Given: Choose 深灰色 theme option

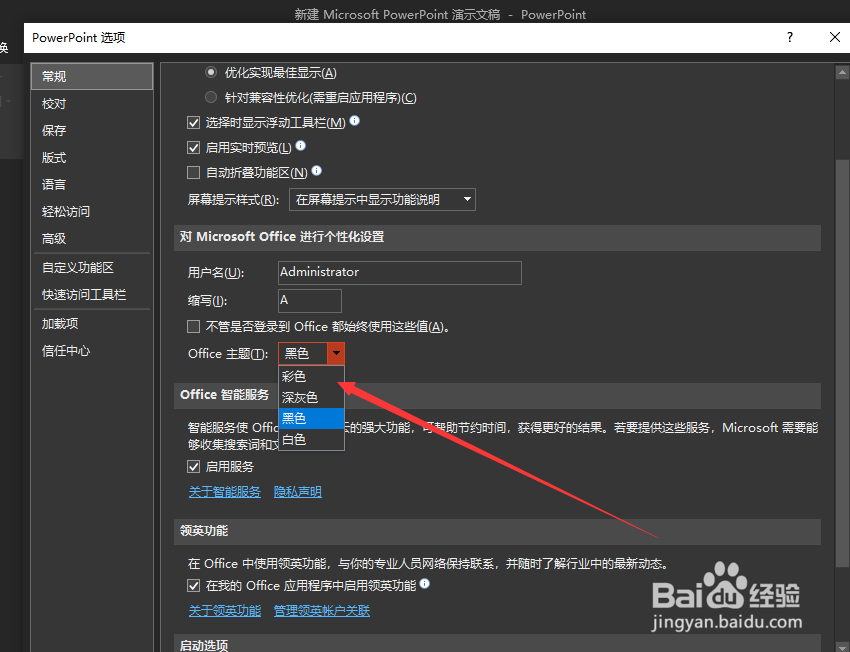Looking at the screenshot, I should [x=311, y=397].
